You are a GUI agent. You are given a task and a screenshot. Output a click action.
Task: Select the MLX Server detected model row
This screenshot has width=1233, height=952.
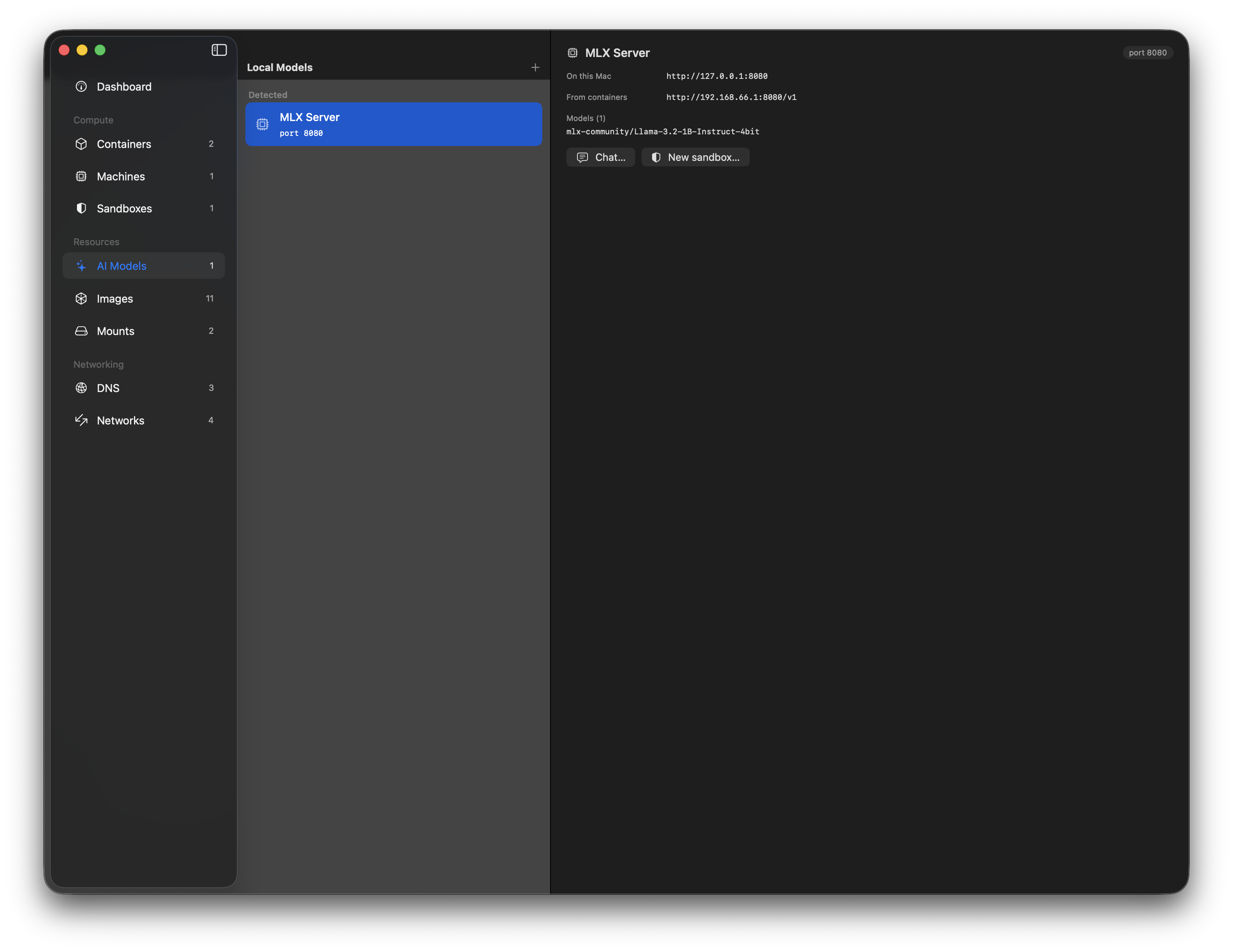tap(393, 124)
